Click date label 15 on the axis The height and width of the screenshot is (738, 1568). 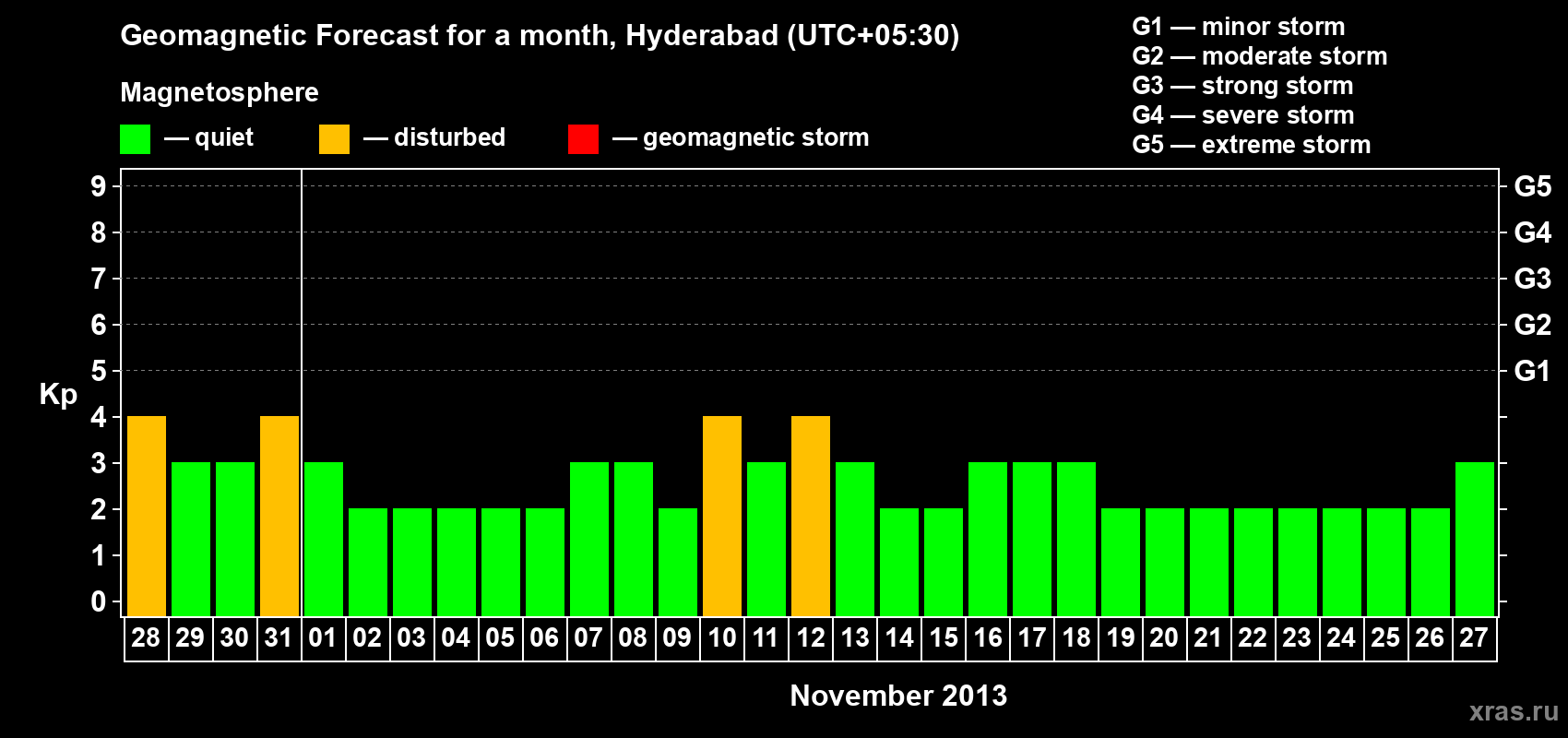943,637
